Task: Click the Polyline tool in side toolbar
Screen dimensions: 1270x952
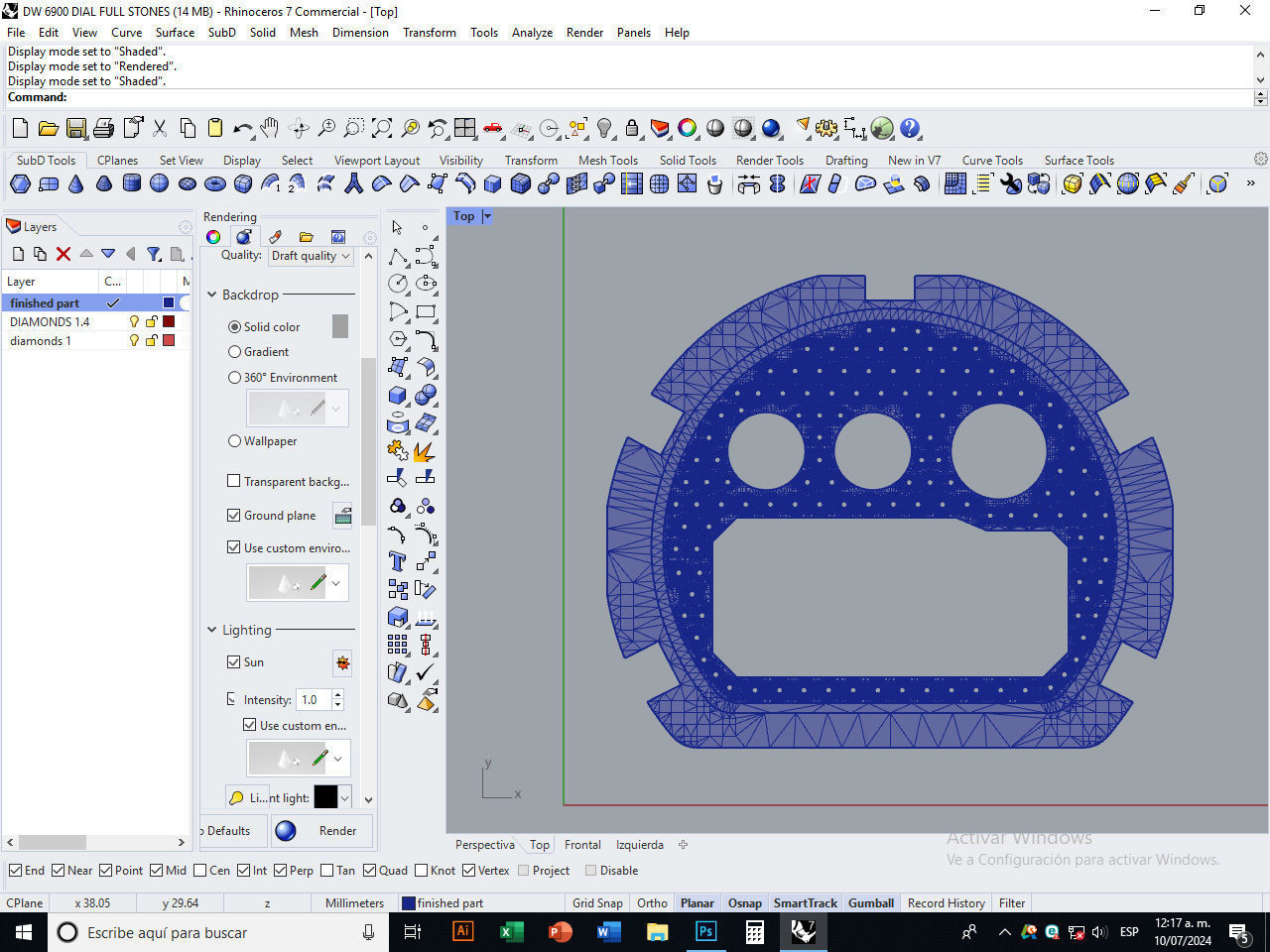Action: (x=397, y=256)
